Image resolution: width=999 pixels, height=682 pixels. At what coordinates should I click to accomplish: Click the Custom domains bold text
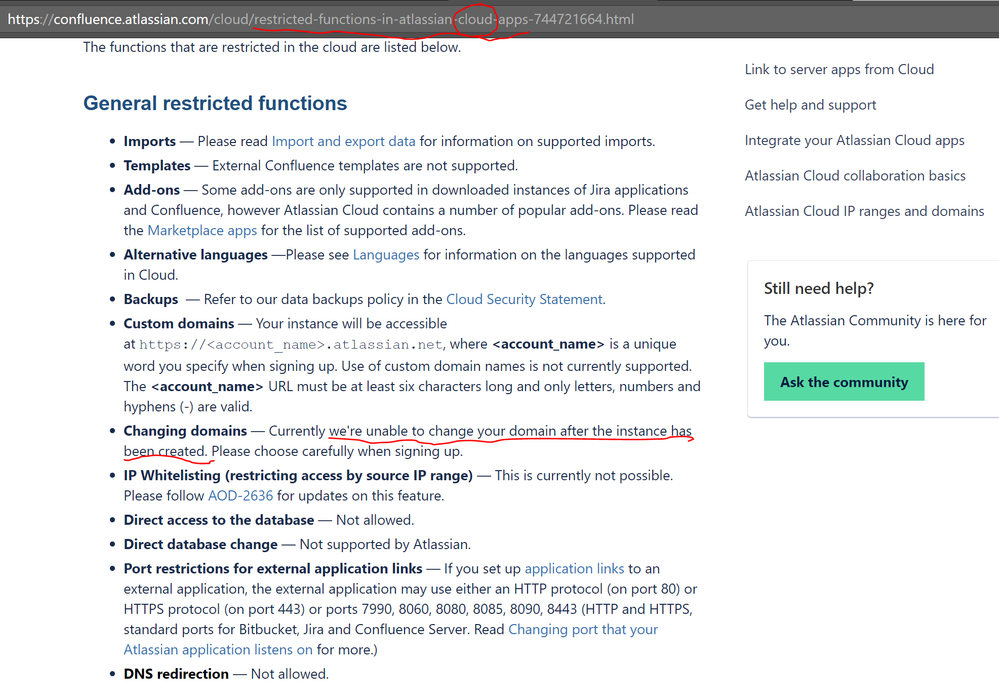[179, 323]
